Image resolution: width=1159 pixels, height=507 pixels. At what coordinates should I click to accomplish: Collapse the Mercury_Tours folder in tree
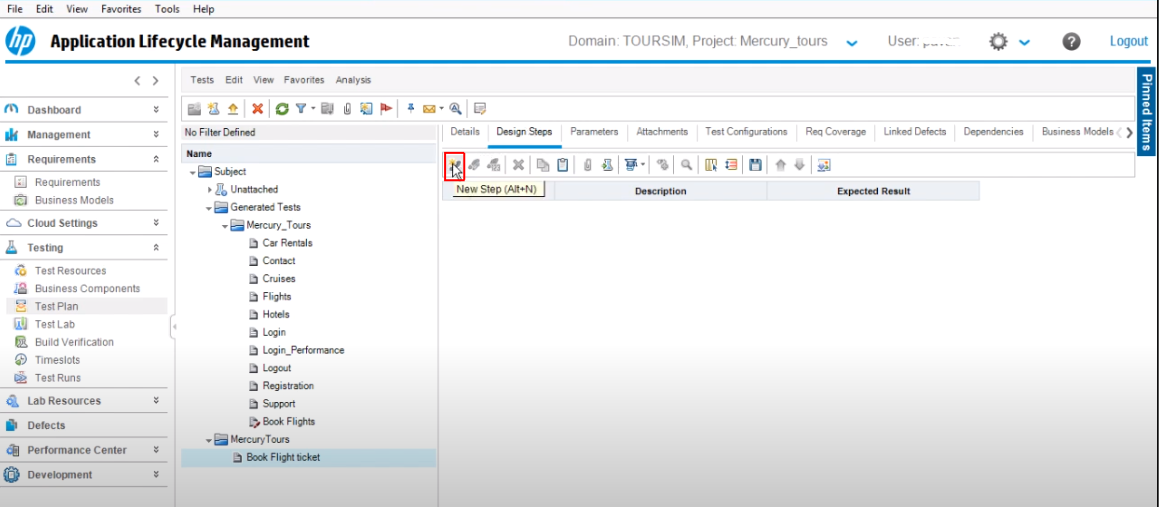(x=226, y=225)
